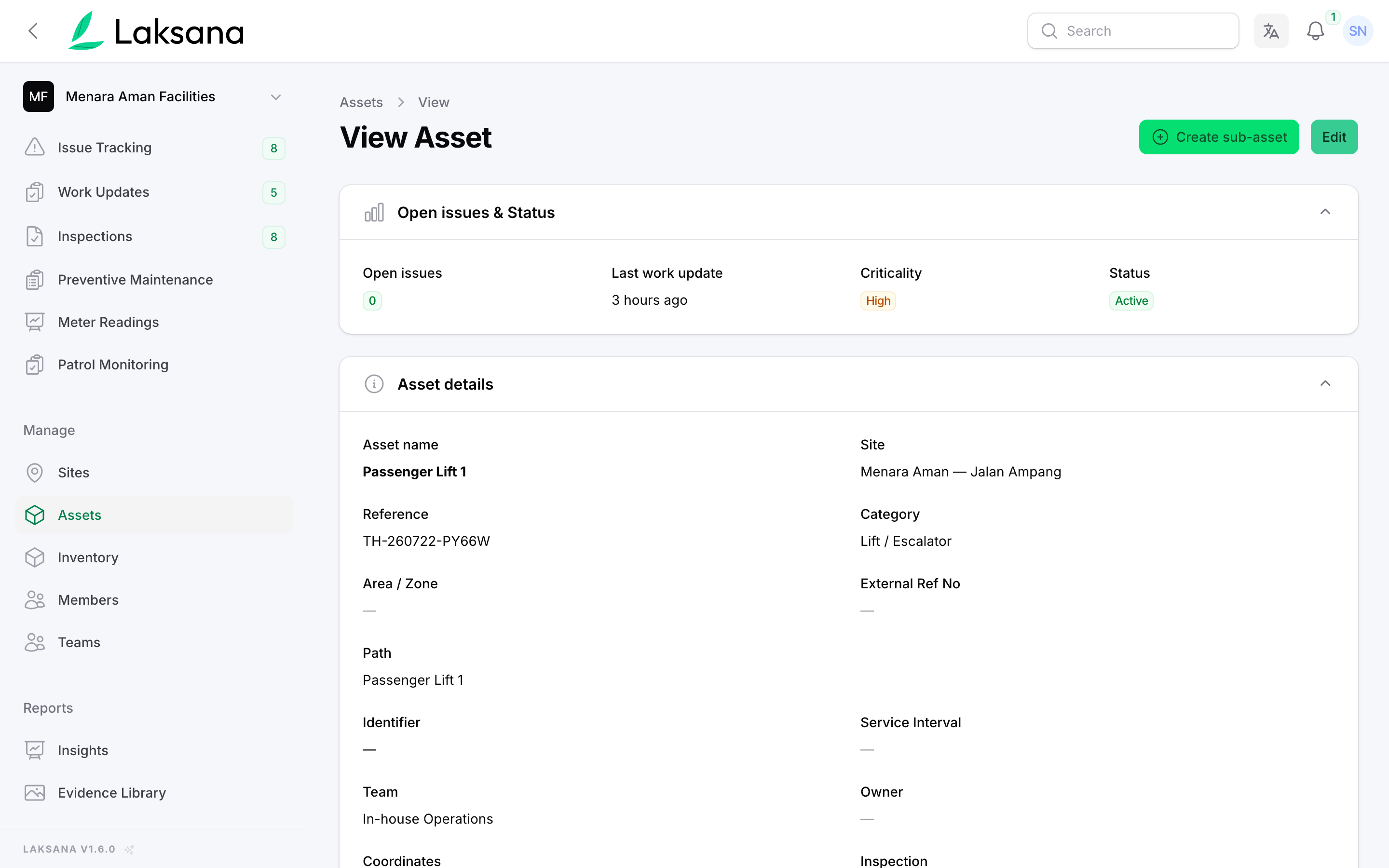Viewport: 1389px width, 868px height.
Task: Click the Asset details info icon
Action: point(374,384)
